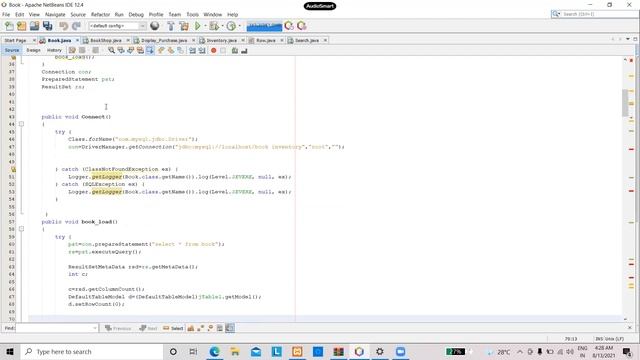640x360 pixels.
Task: Close the Find bar with X
Action: (629, 328)
